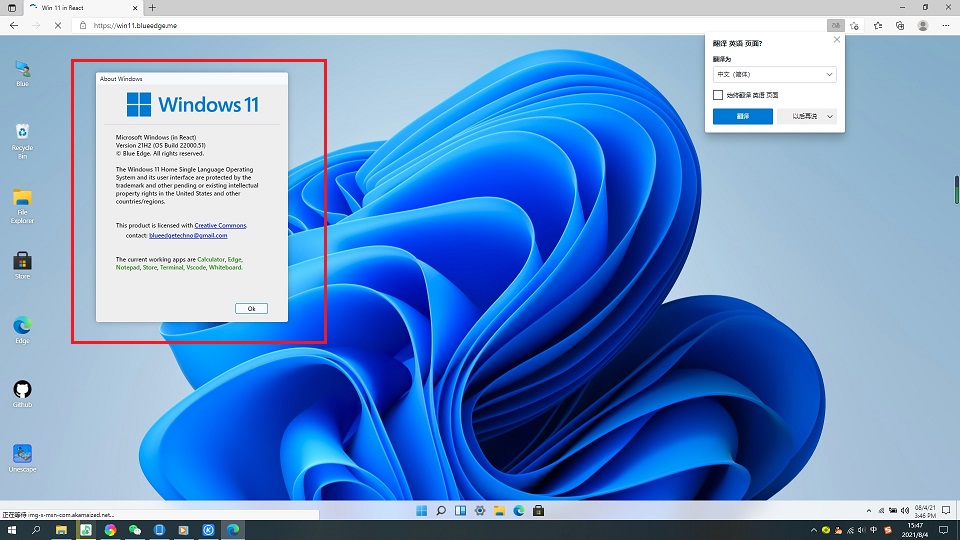
Task: Open the Creative Commons link
Action: [220, 225]
